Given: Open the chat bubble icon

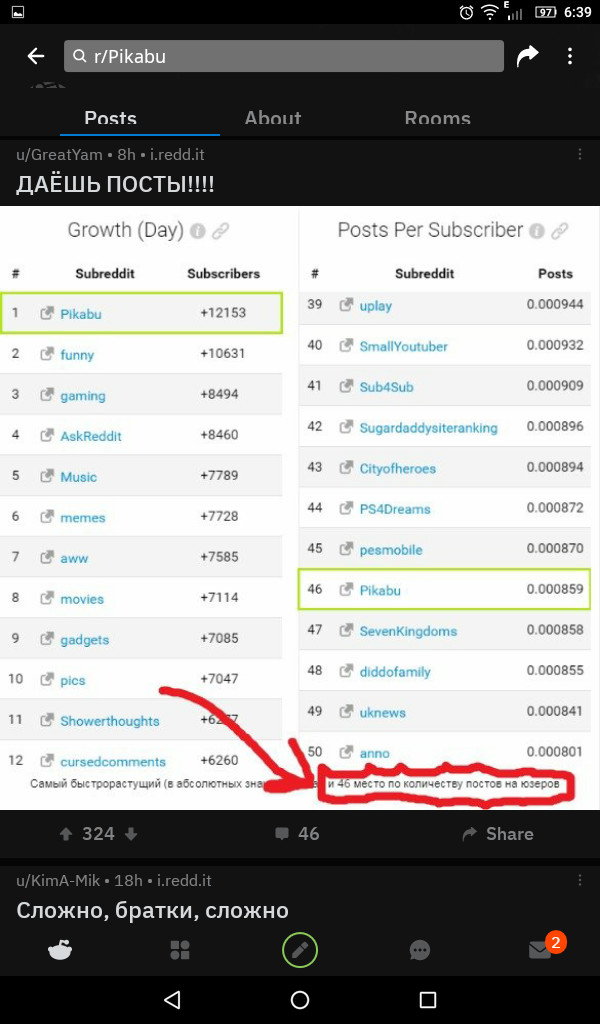Looking at the screenshot, I should (420, 950).
